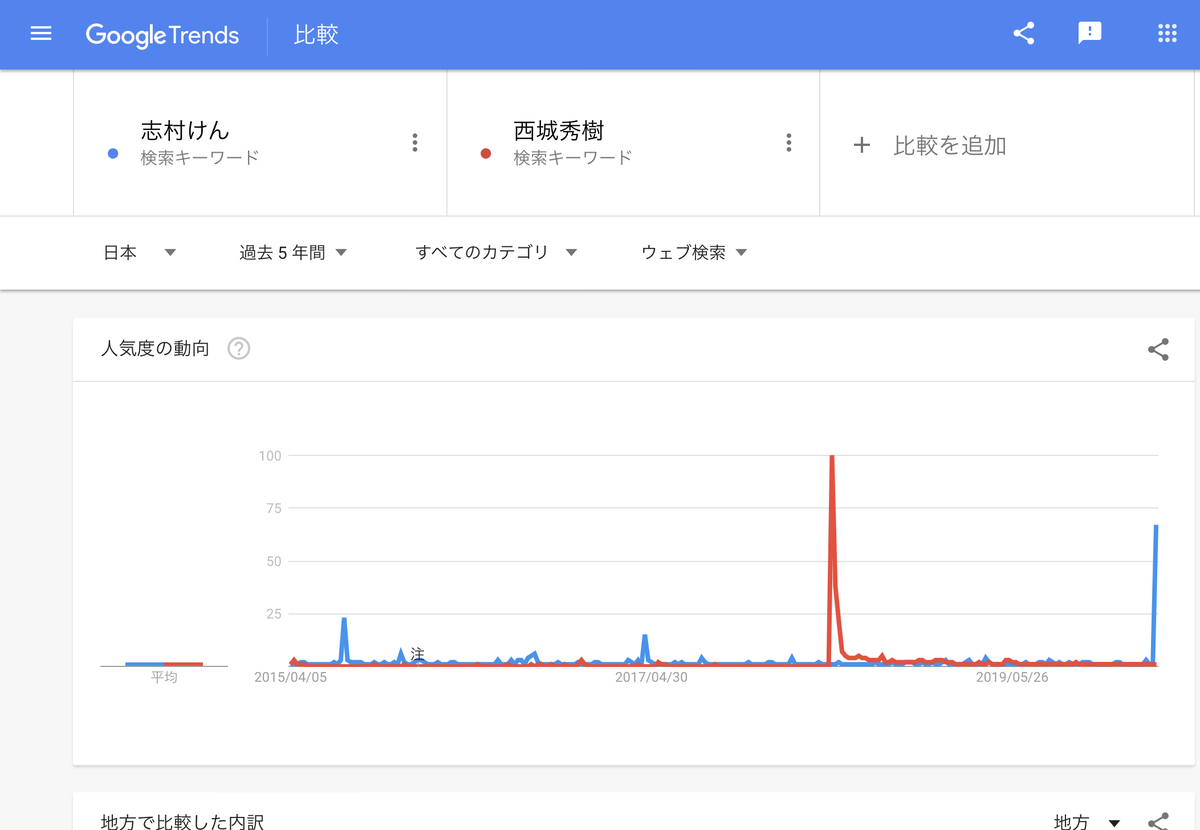Click the share icon in header
The width and height of the screenshot is (1200, 830).
click(1023, 34)
